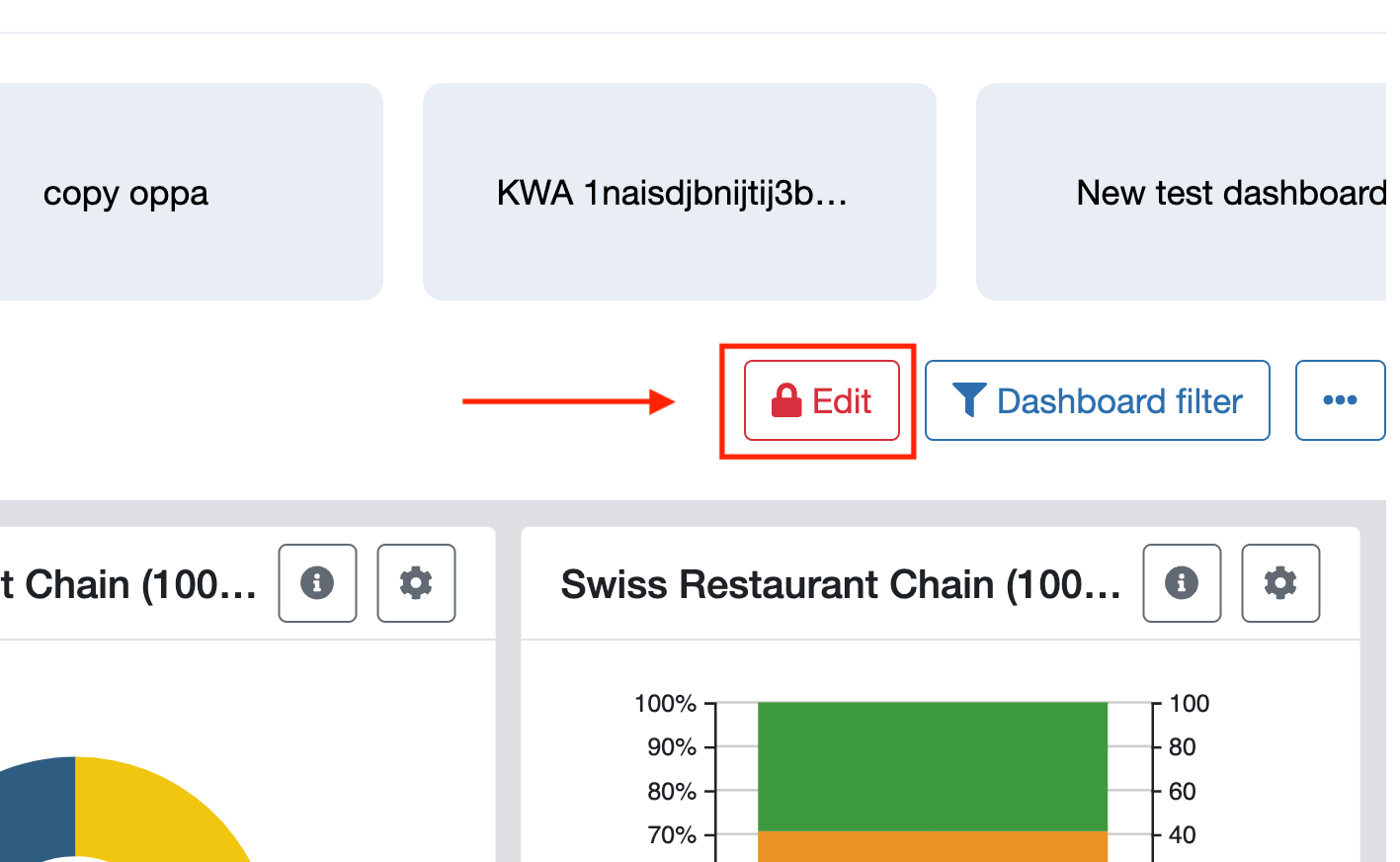Click the yellow slice of the donut chart
1400x862 pixels.
coord(158,811)
